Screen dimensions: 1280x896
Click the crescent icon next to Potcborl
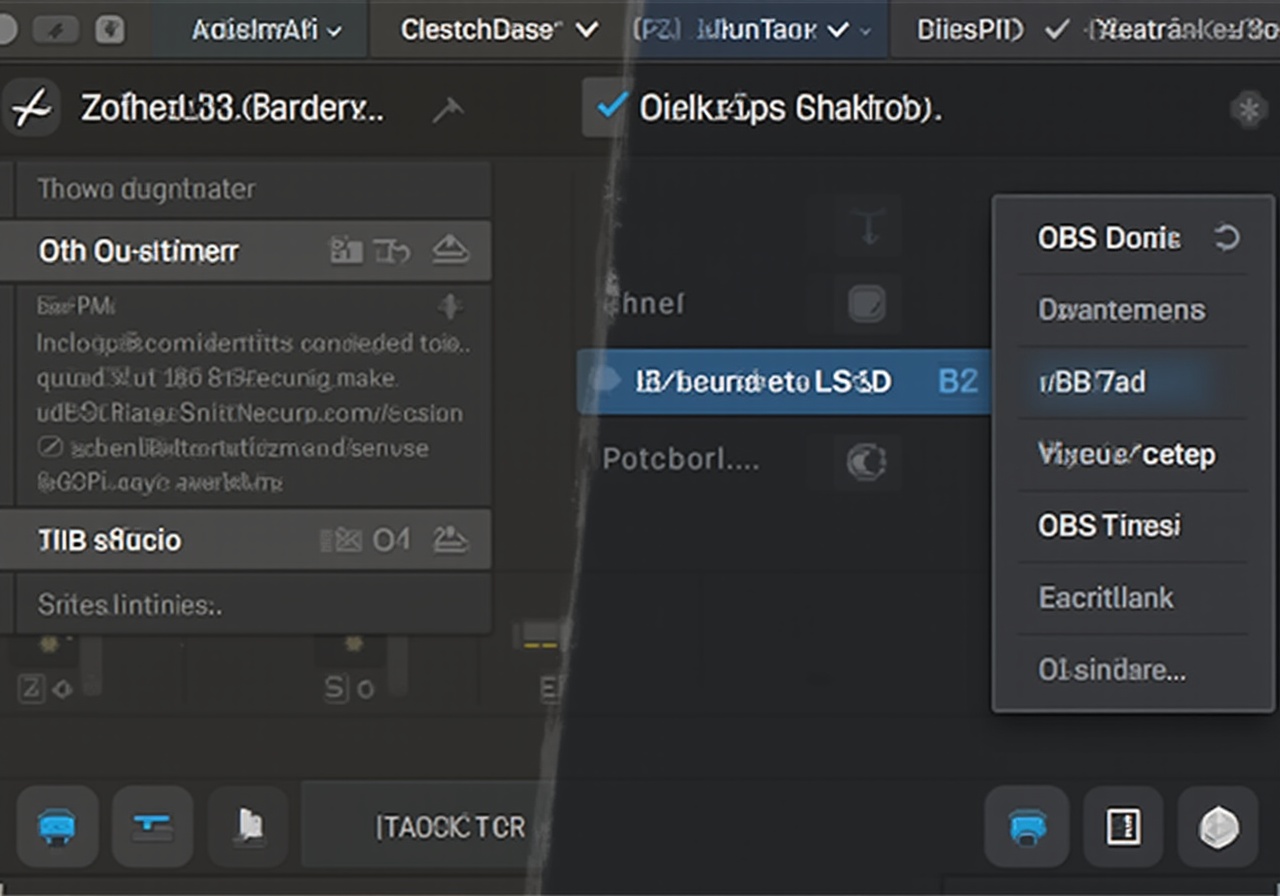tap(866, 461)
